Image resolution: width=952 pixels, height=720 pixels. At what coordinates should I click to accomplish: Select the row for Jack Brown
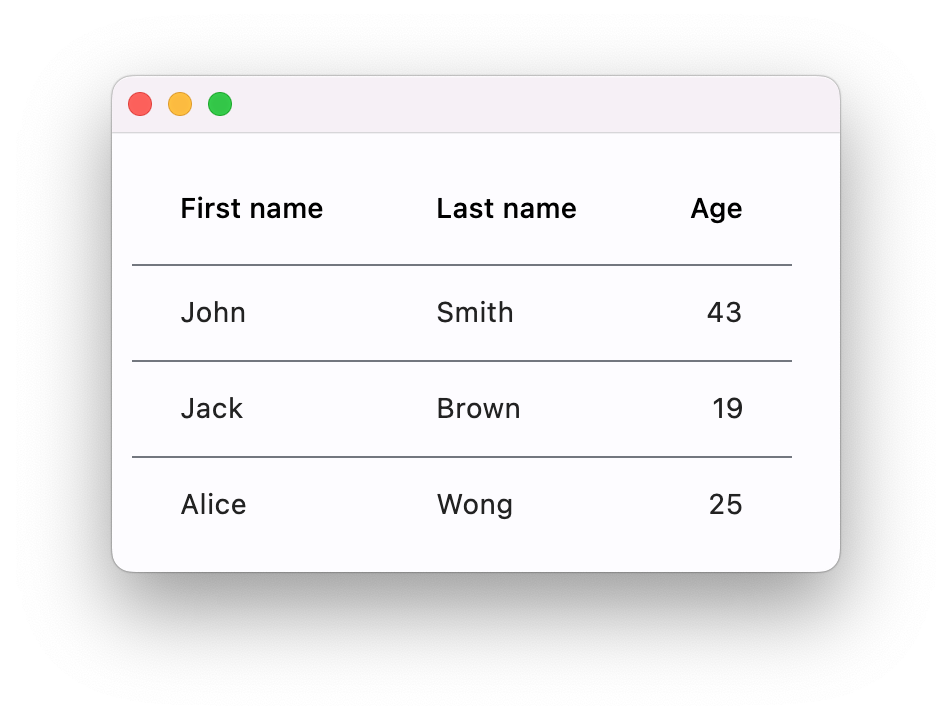tap(462, 408)
